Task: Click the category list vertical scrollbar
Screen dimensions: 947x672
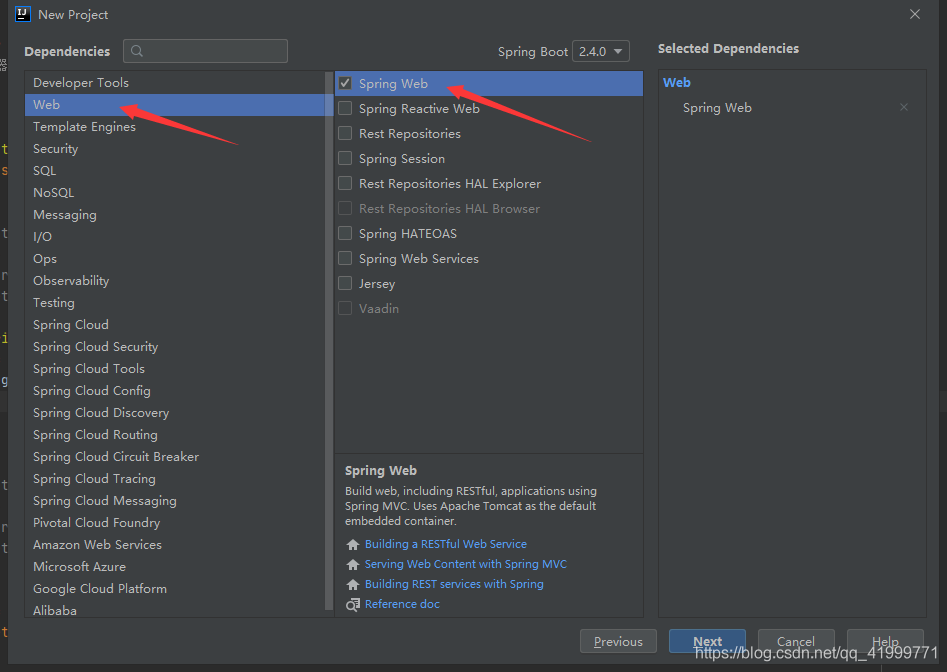Action: click(x=329, y=341)
